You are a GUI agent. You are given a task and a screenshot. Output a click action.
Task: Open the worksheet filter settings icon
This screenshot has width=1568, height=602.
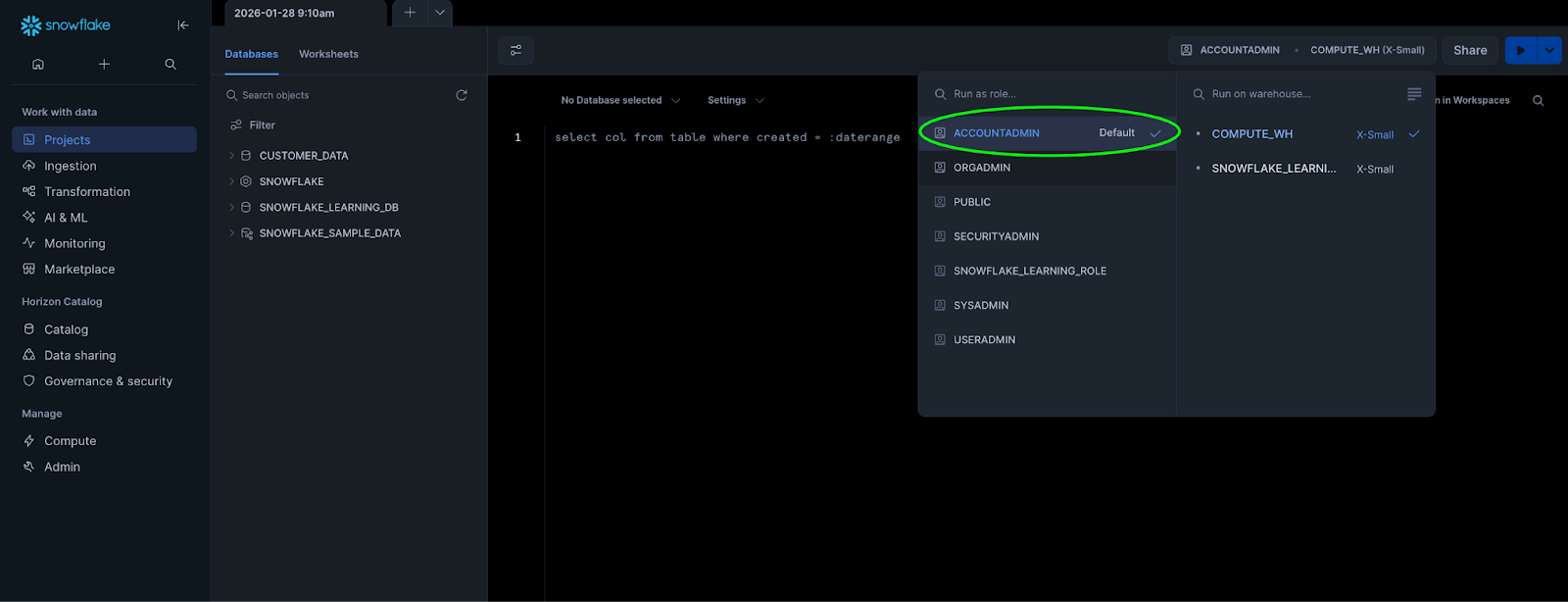[x=515, y=50]
